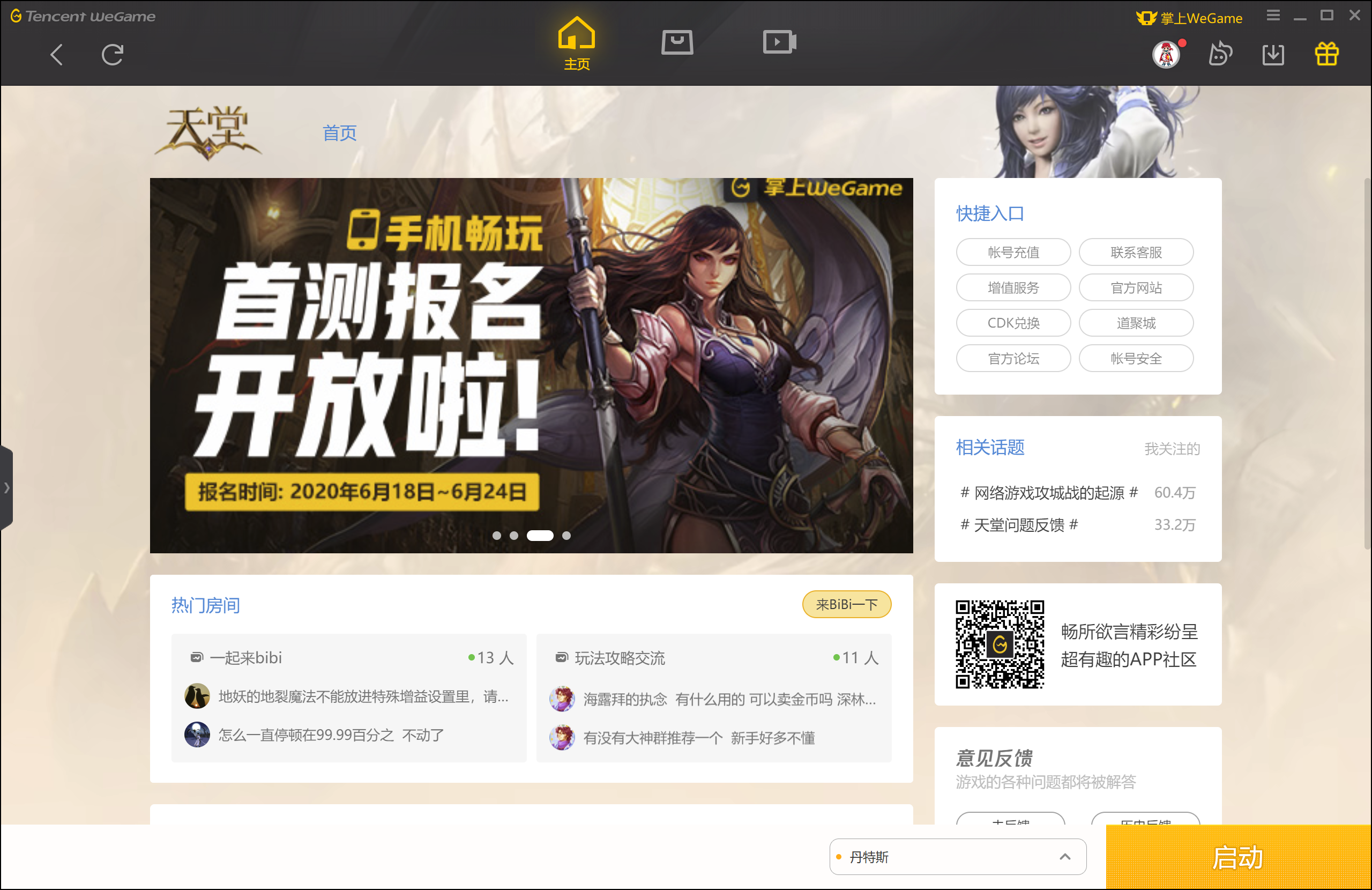Click the 启动 launch button

(x=1237, y=857)
